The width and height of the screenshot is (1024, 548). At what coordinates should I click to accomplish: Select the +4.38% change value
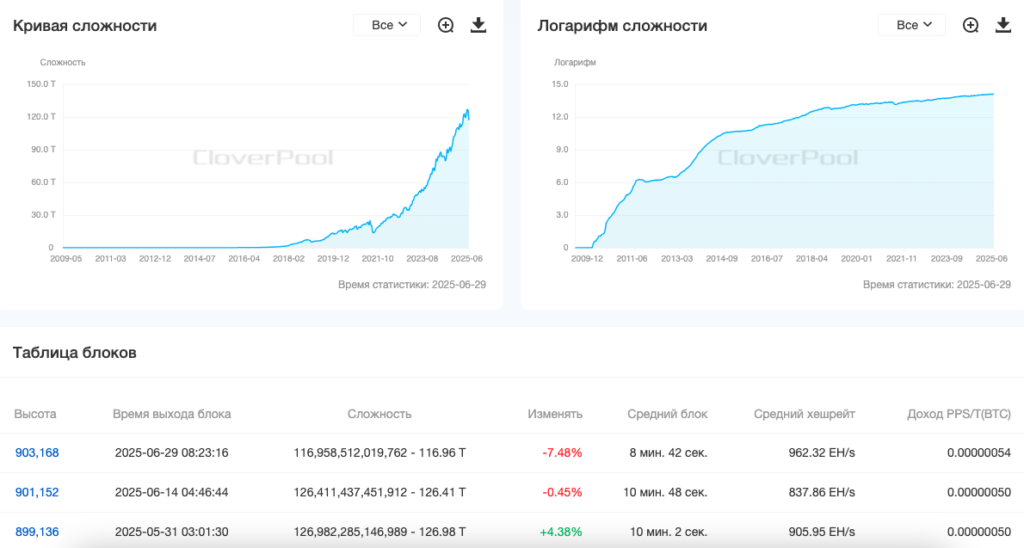point(561,531)
